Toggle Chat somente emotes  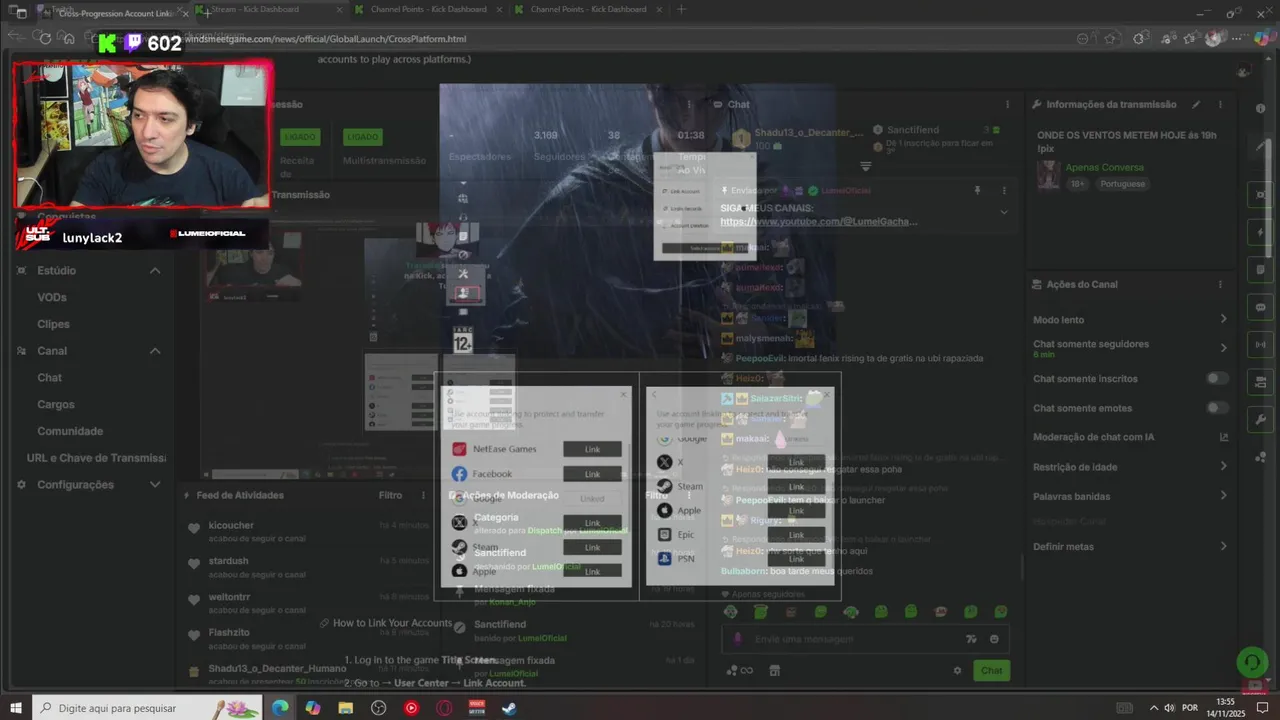click(1217, 407)
